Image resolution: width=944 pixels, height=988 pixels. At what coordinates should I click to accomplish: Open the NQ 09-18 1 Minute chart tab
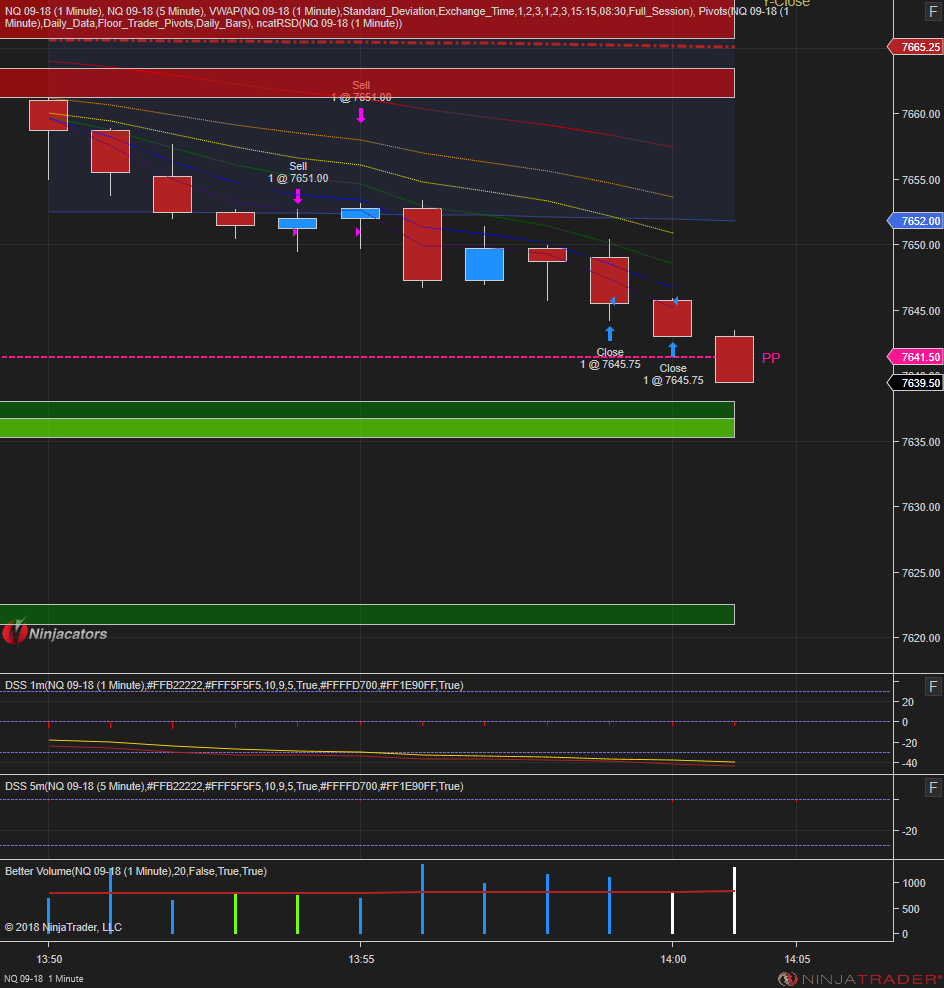point(43,979)
